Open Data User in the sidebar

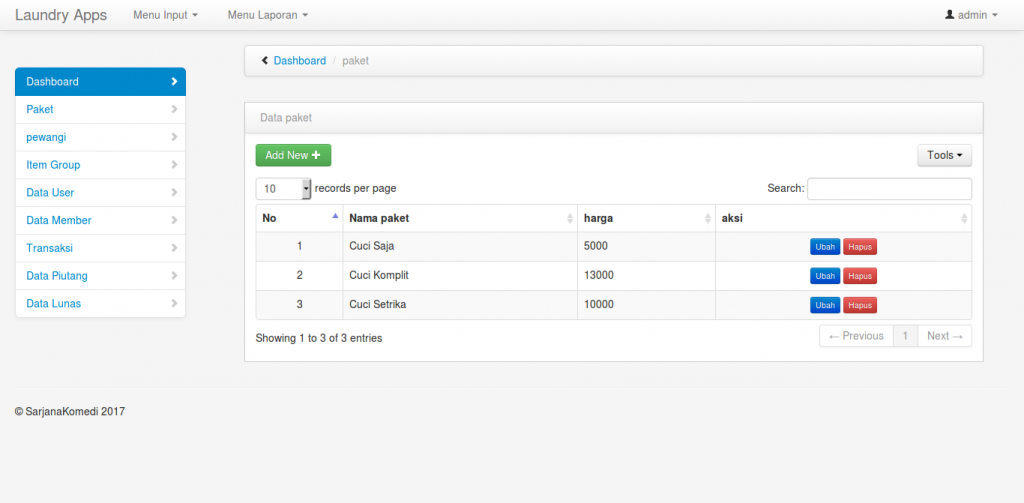(101, 193)
